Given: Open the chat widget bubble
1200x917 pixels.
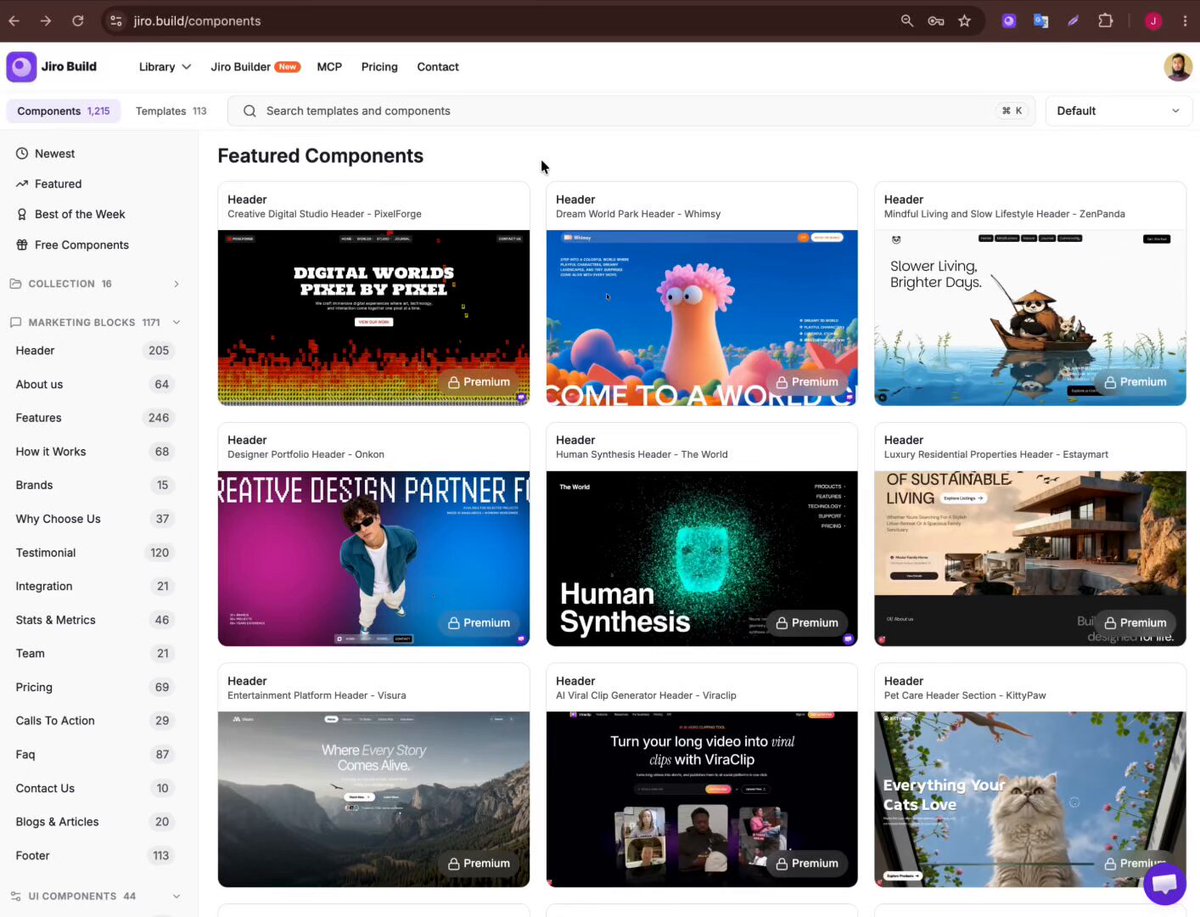Looking at the screenshot, I should pos(1164,884).
